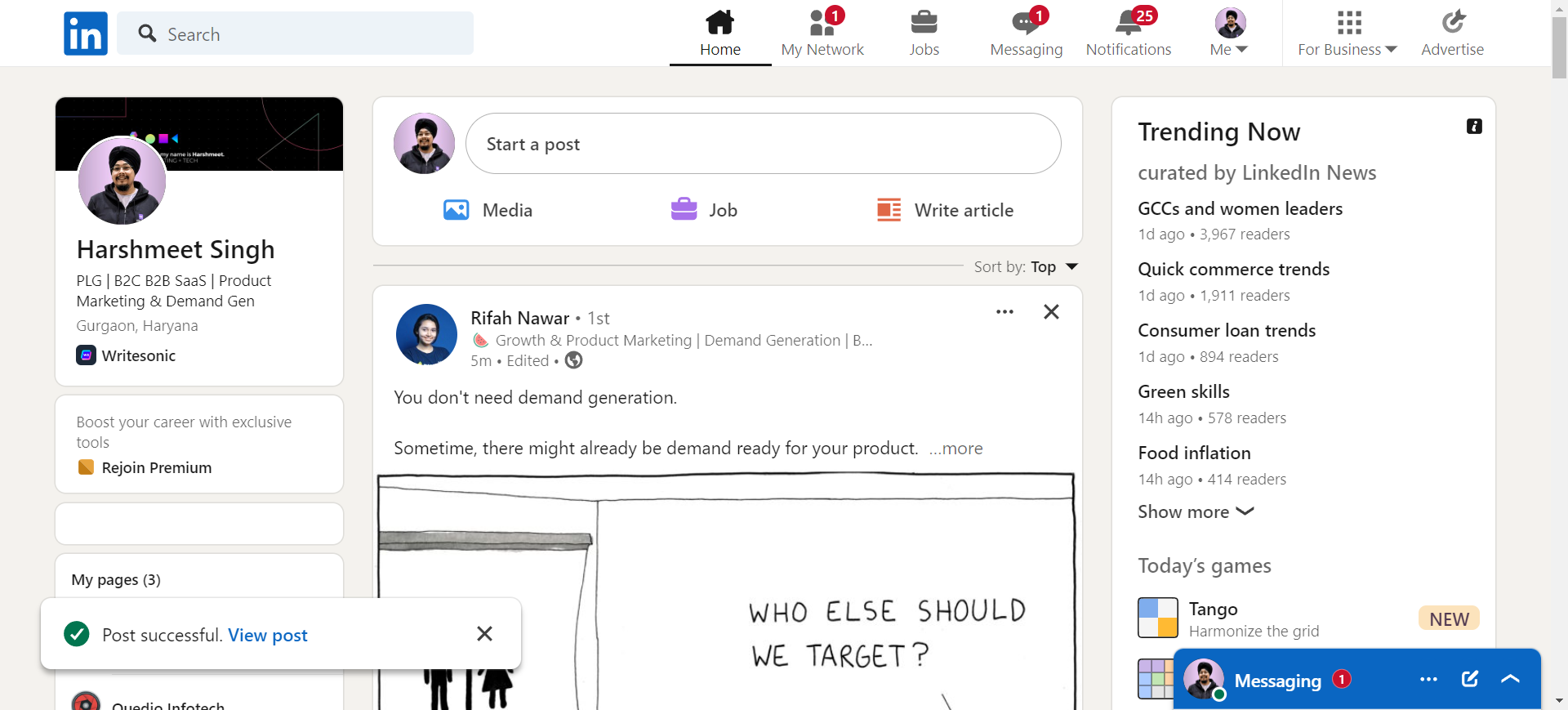Click the Media image icon
Screen dimensions: 1568x710
click(x=457, y=210)
